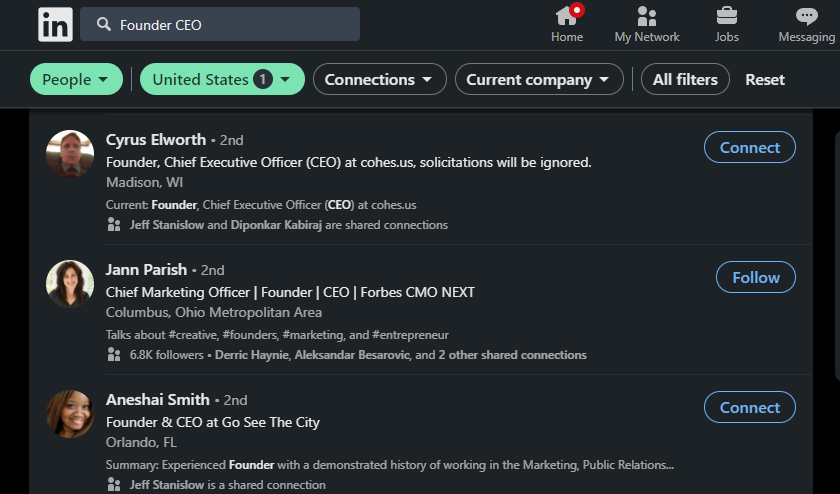Click the search magnifier icon

pyautogui.click(x=102, y=24)
